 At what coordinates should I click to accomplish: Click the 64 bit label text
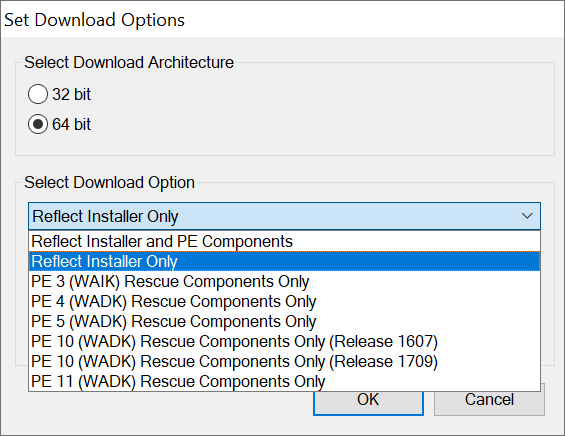point(71,124)
